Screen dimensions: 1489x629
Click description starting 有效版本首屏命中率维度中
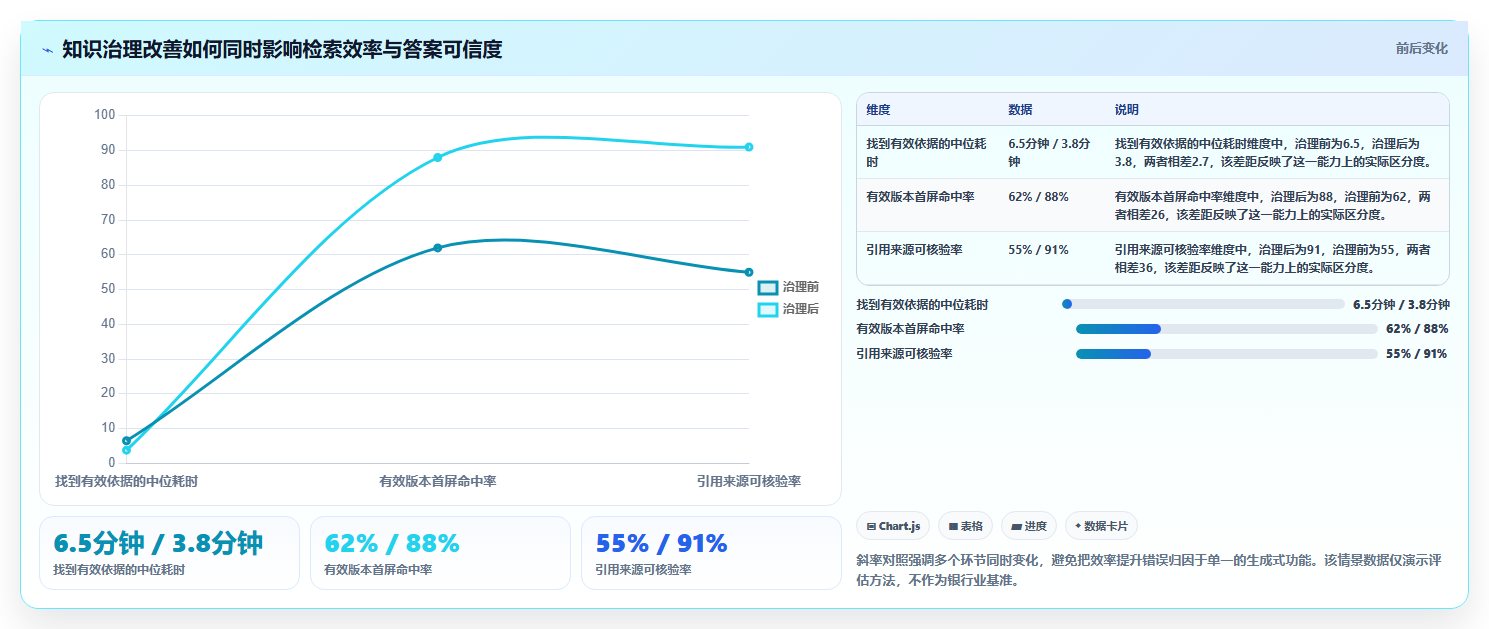pyautogui.click(x=1273, y=205)
